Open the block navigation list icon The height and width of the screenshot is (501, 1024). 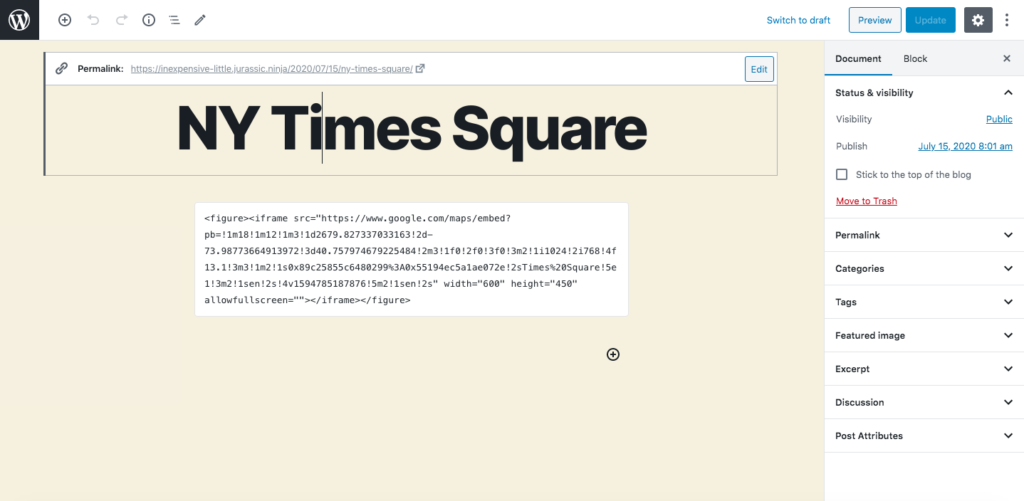click(x=174, y=20)
